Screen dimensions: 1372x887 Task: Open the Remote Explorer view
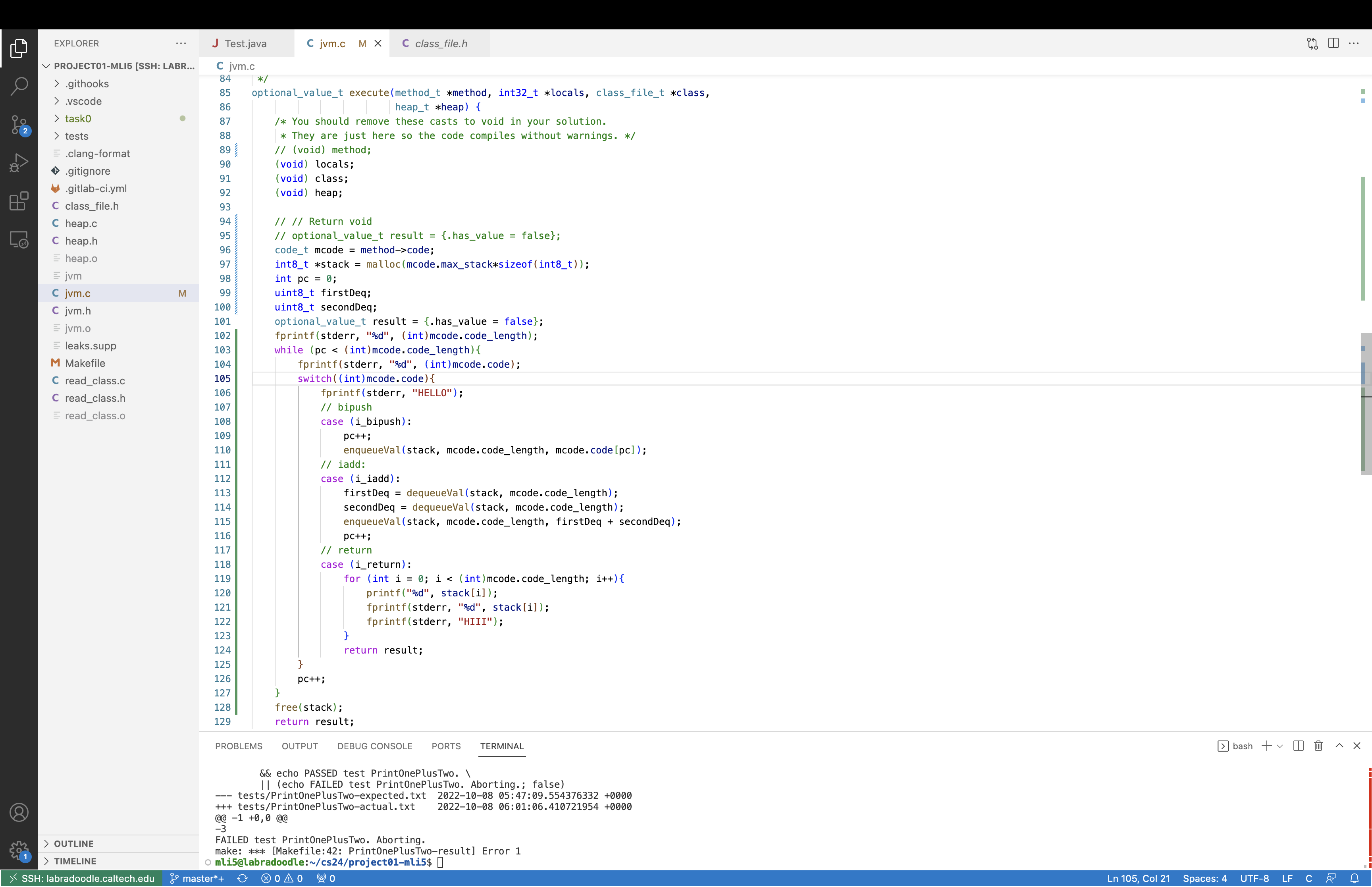19,239
